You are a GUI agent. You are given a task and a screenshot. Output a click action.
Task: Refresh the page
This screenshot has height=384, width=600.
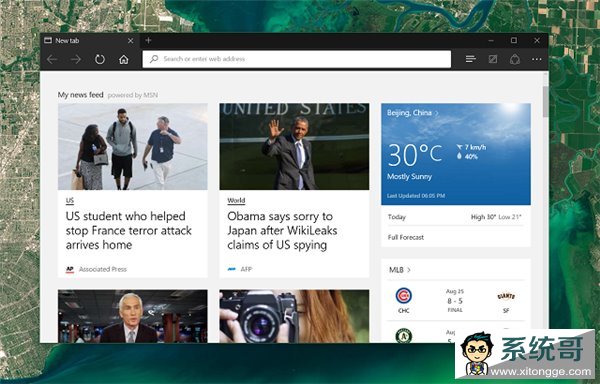[x=100, y=59]
